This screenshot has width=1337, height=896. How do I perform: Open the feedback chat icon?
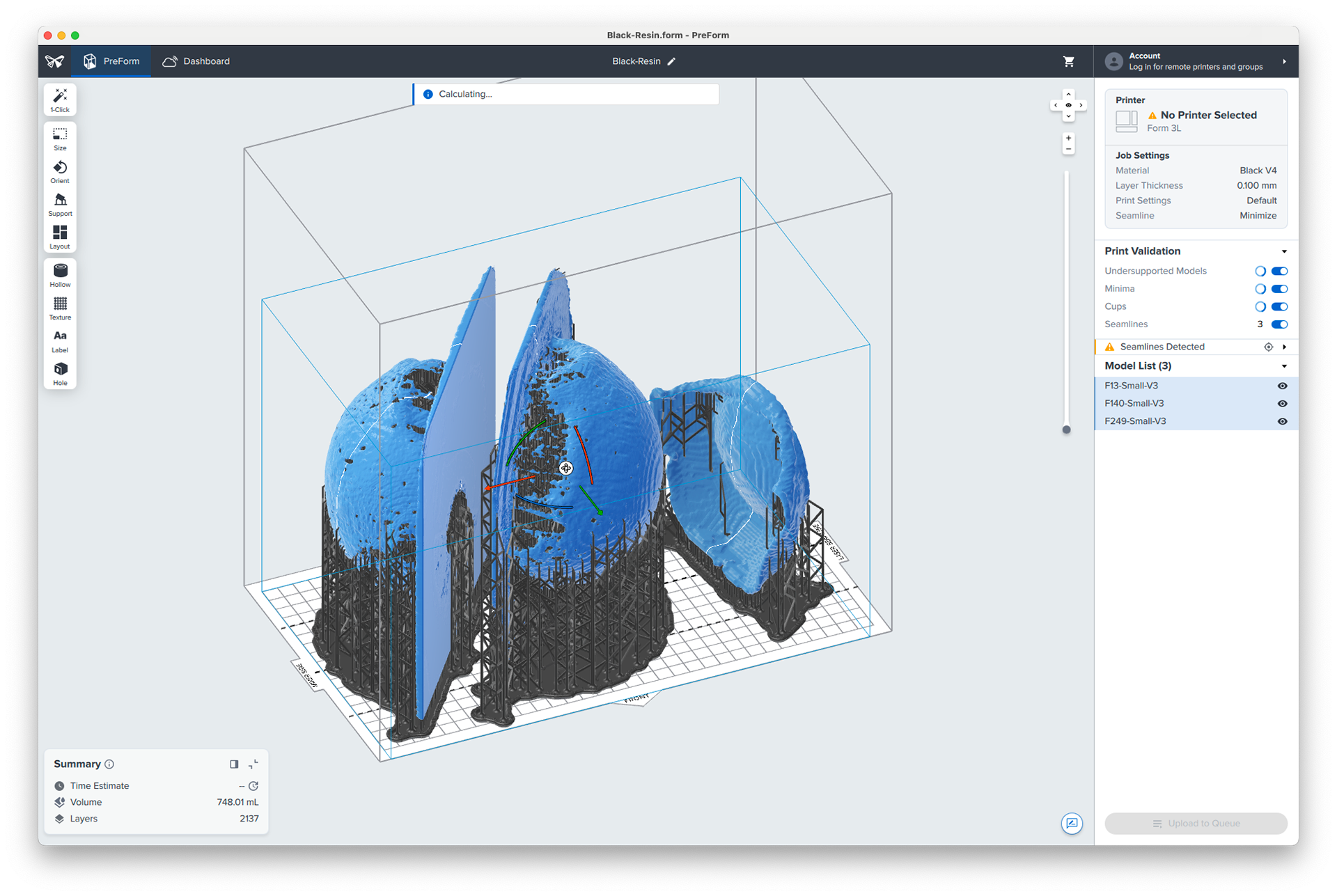click(x=1072, y=824)
